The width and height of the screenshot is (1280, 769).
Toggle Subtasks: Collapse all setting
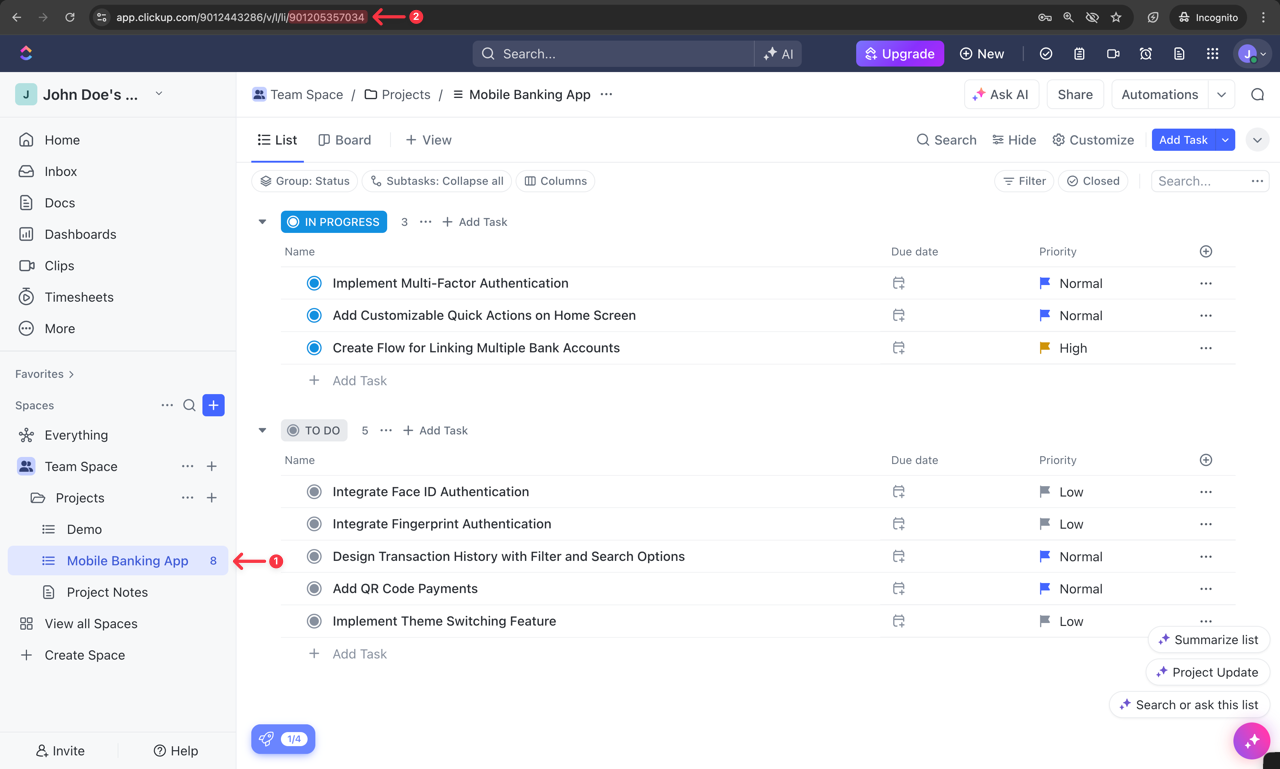pyautogui.click(x=437, y=181)
